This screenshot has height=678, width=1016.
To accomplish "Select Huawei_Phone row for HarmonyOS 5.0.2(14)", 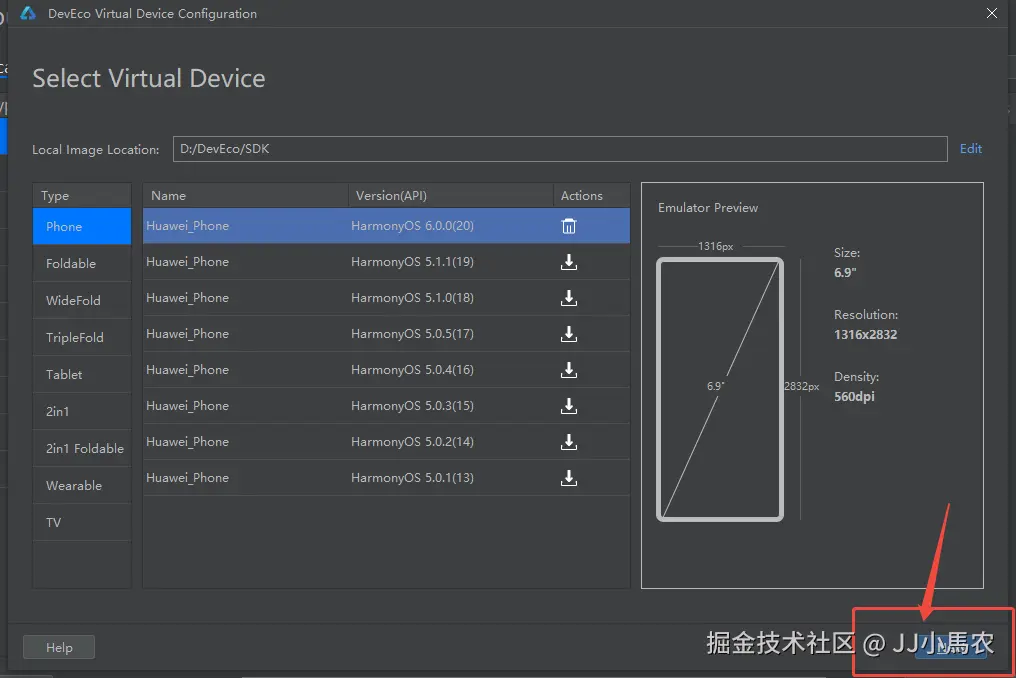I will point(386,441).
